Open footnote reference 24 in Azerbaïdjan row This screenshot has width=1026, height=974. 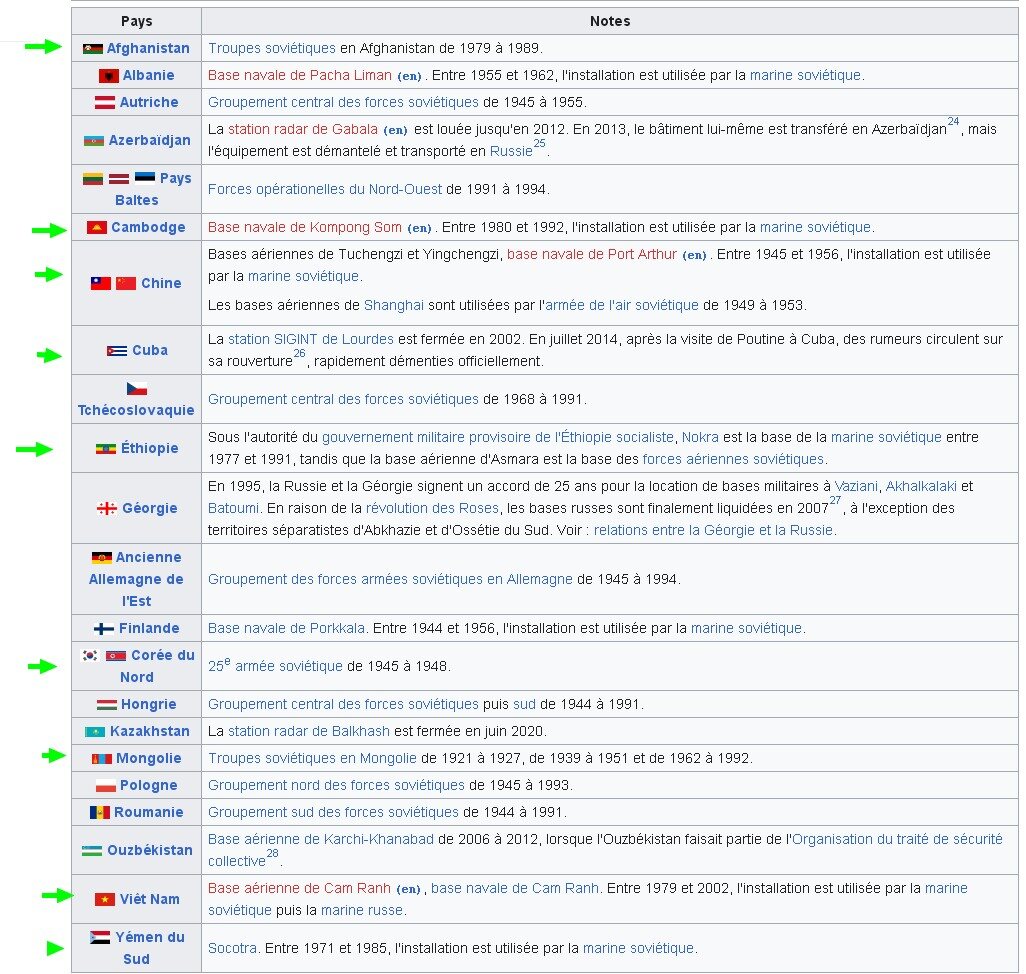pos(953,122)
